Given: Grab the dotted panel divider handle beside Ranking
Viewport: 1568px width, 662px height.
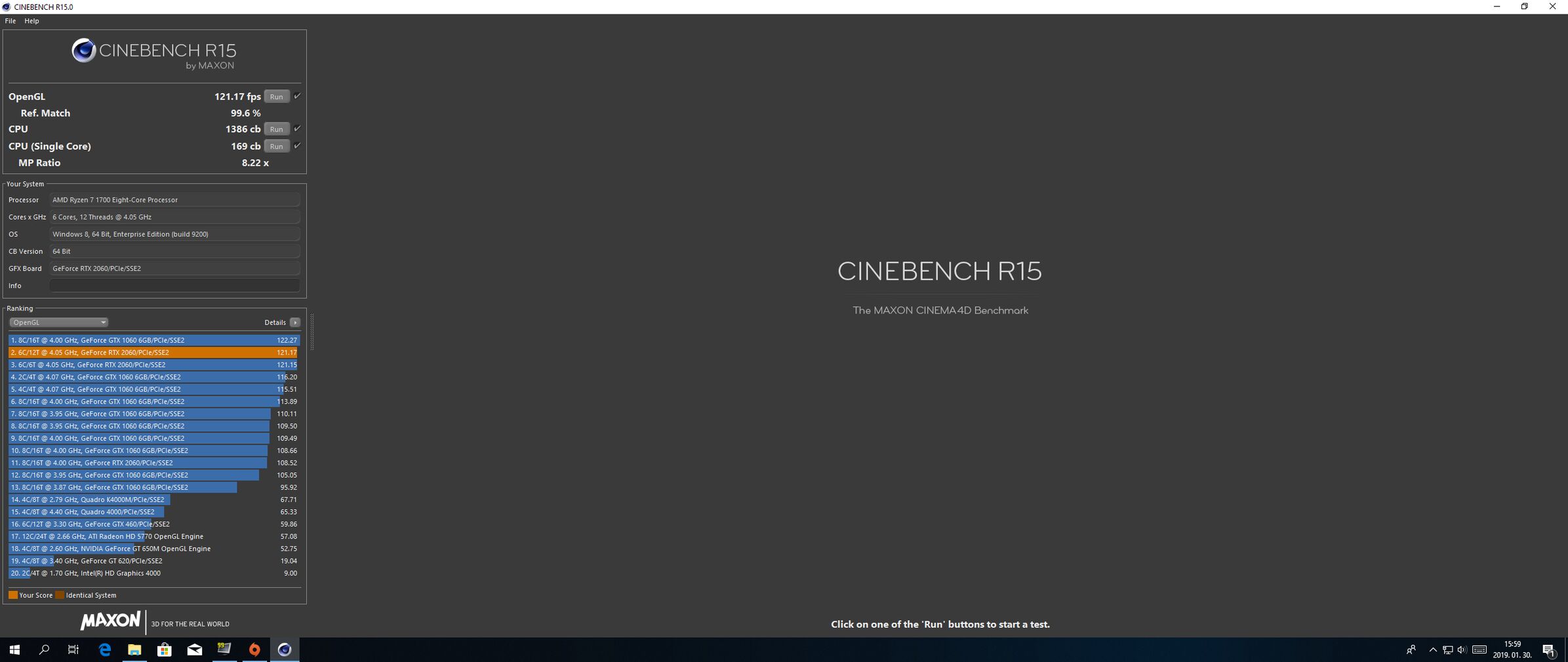Looking at the screenshot, I should click(312, 332).
